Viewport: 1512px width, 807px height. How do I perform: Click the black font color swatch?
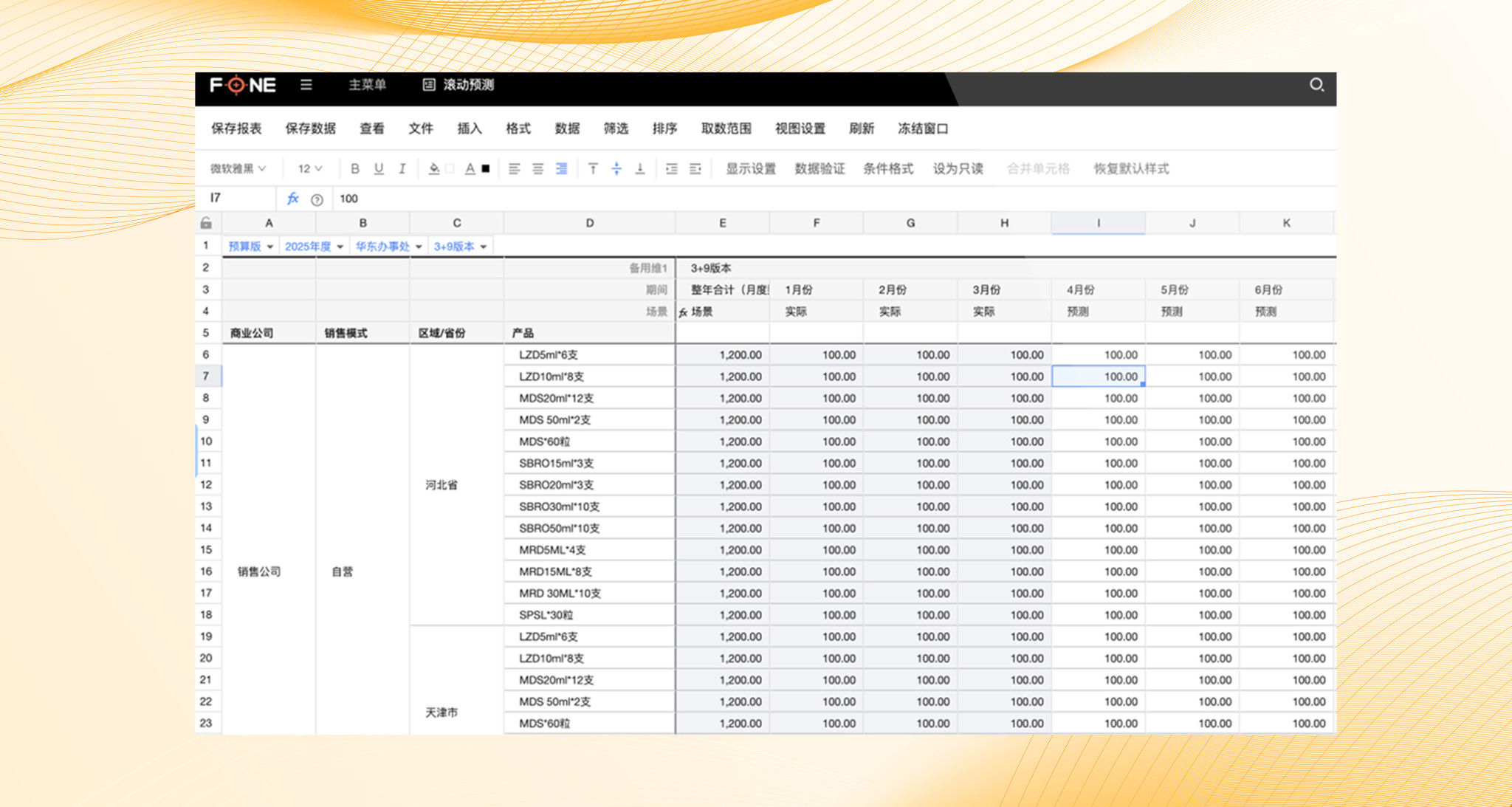pyautogui.click(x=486, y=168)
